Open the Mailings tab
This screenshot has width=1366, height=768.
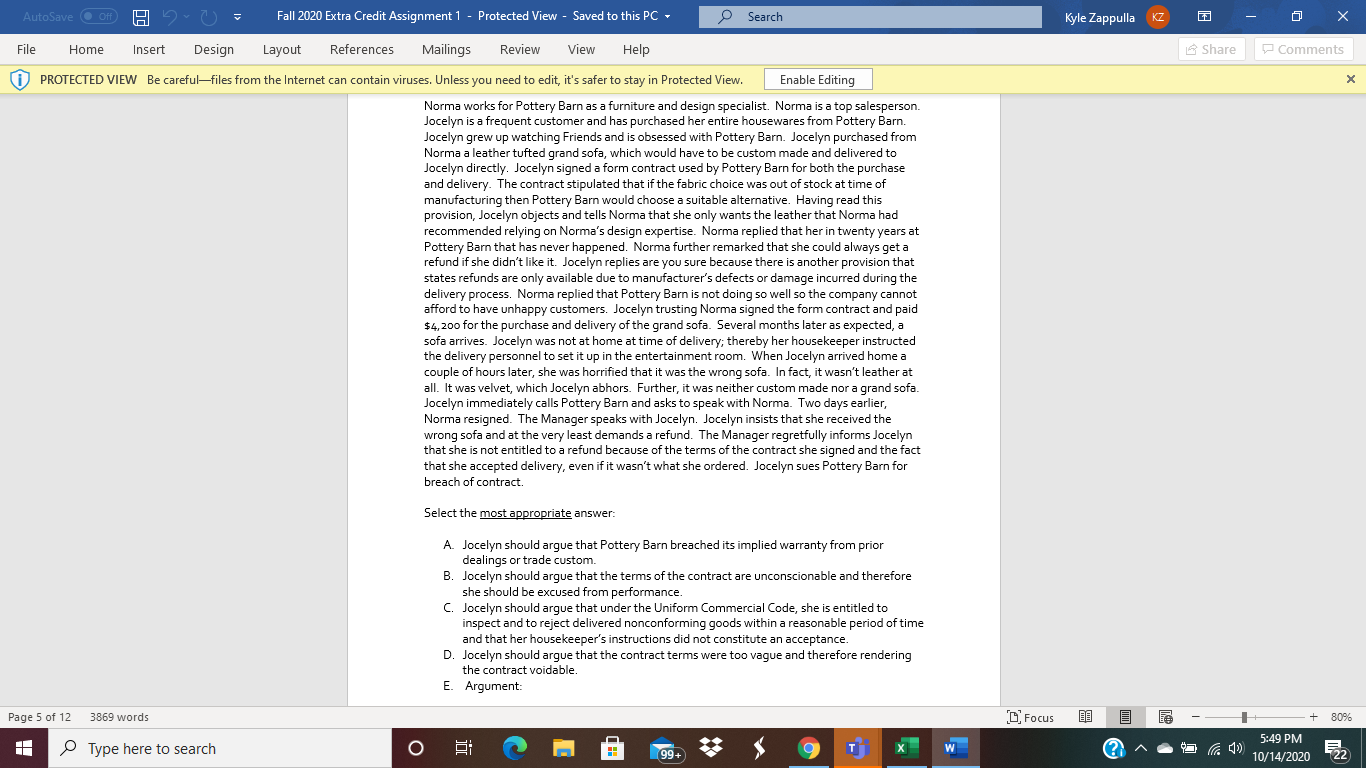pyautogui.click(x=446, y=48)
